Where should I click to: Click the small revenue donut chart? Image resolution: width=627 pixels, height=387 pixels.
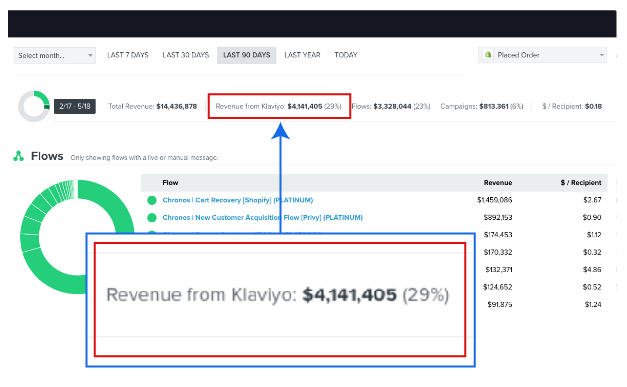point(34,106)
